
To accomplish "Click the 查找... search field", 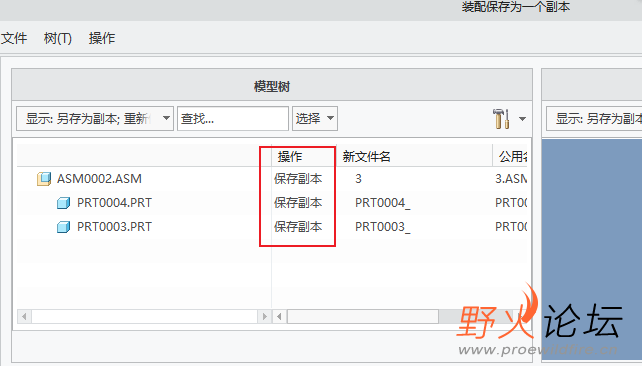I will [233, 119].
